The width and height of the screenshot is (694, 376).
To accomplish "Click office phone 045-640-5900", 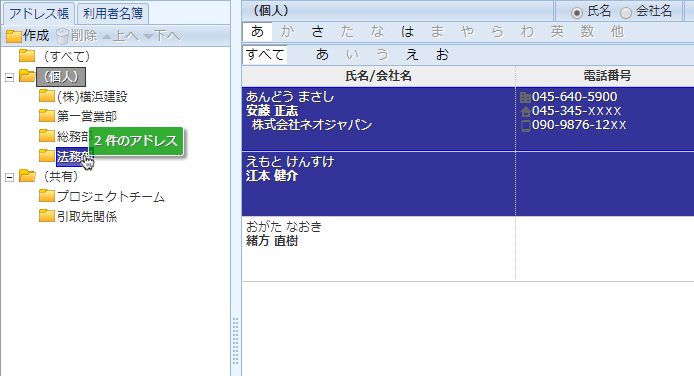I will tap(574, 96).
